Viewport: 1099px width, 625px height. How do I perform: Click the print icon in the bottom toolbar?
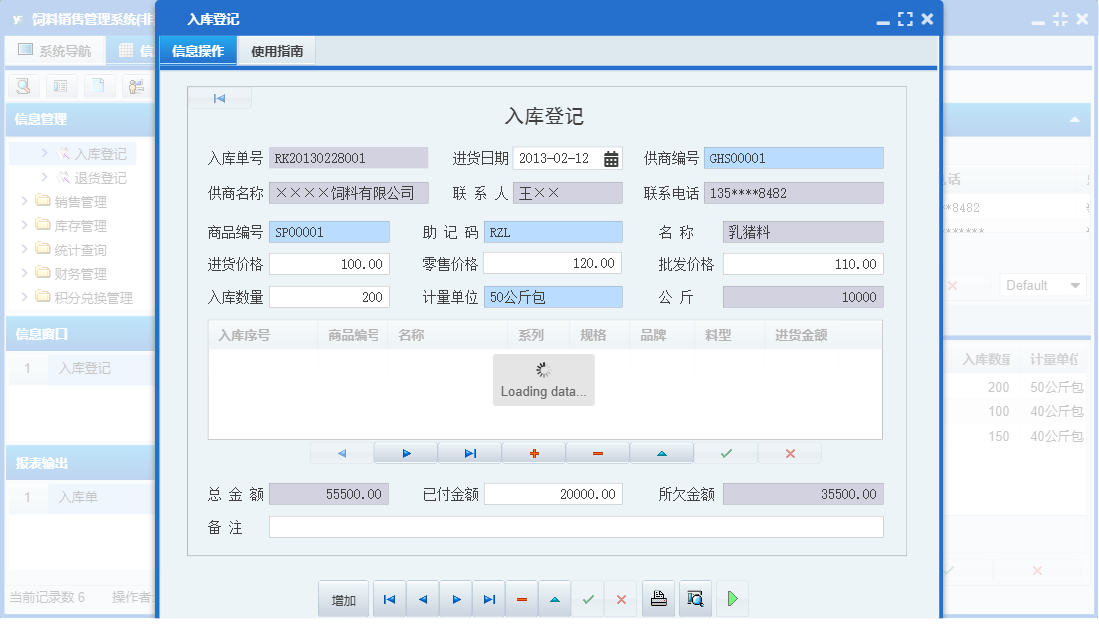coord(658,598)
